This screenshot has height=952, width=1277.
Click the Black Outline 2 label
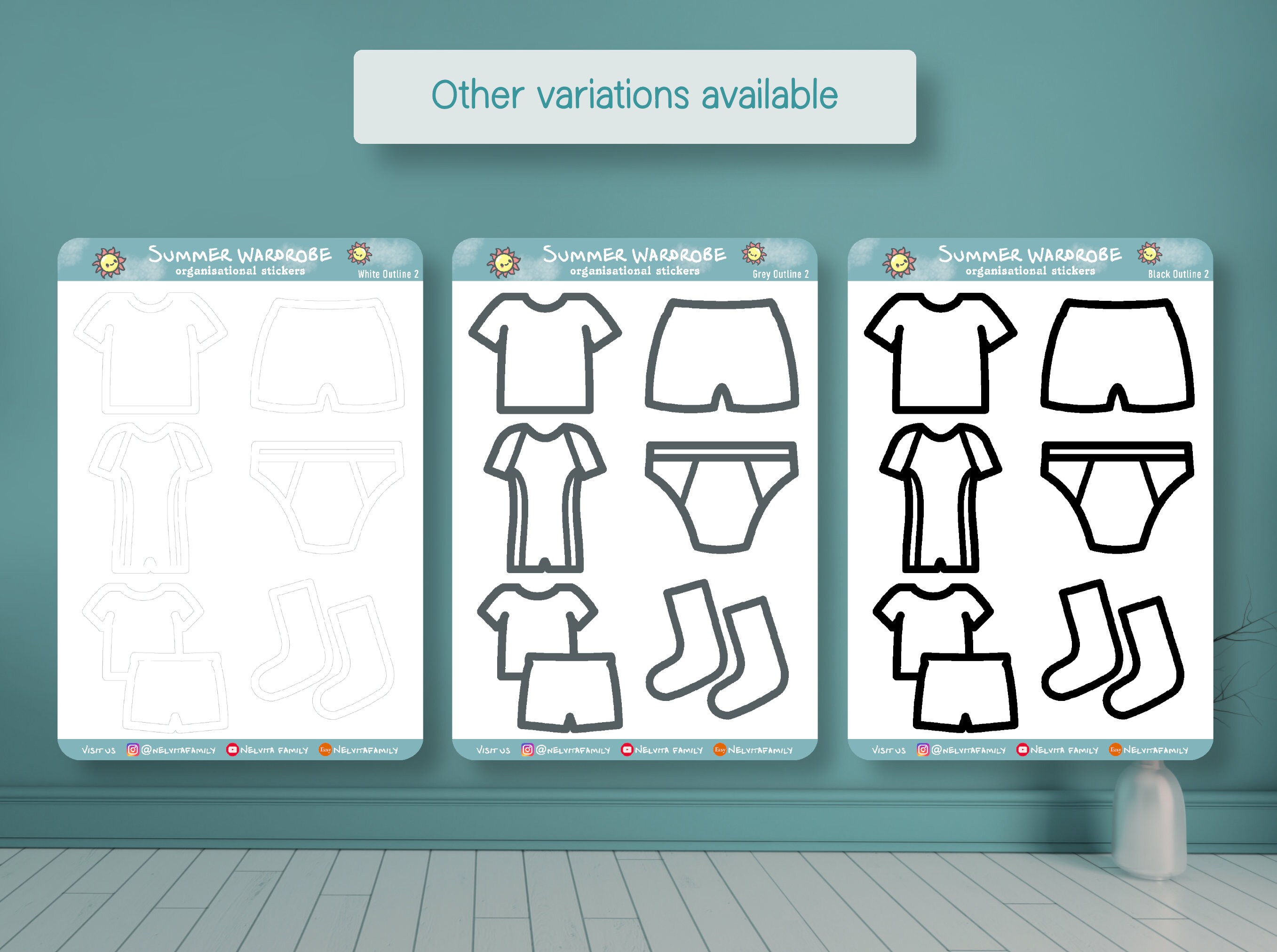(x=1178, y=274)
